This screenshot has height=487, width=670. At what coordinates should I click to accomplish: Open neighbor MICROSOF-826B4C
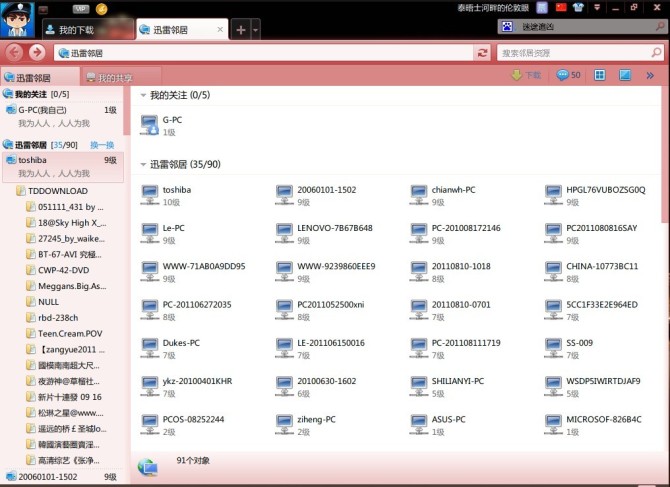coord(593,425)
